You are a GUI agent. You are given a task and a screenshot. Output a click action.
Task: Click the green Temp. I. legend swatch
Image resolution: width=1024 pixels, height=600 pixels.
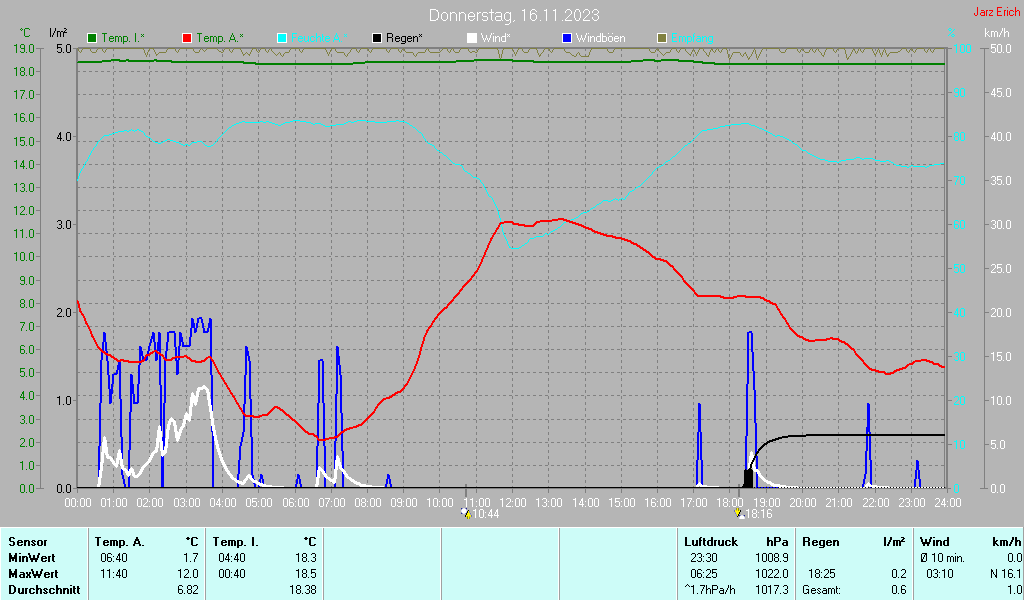pyautogui.click(x=92, y=39)
